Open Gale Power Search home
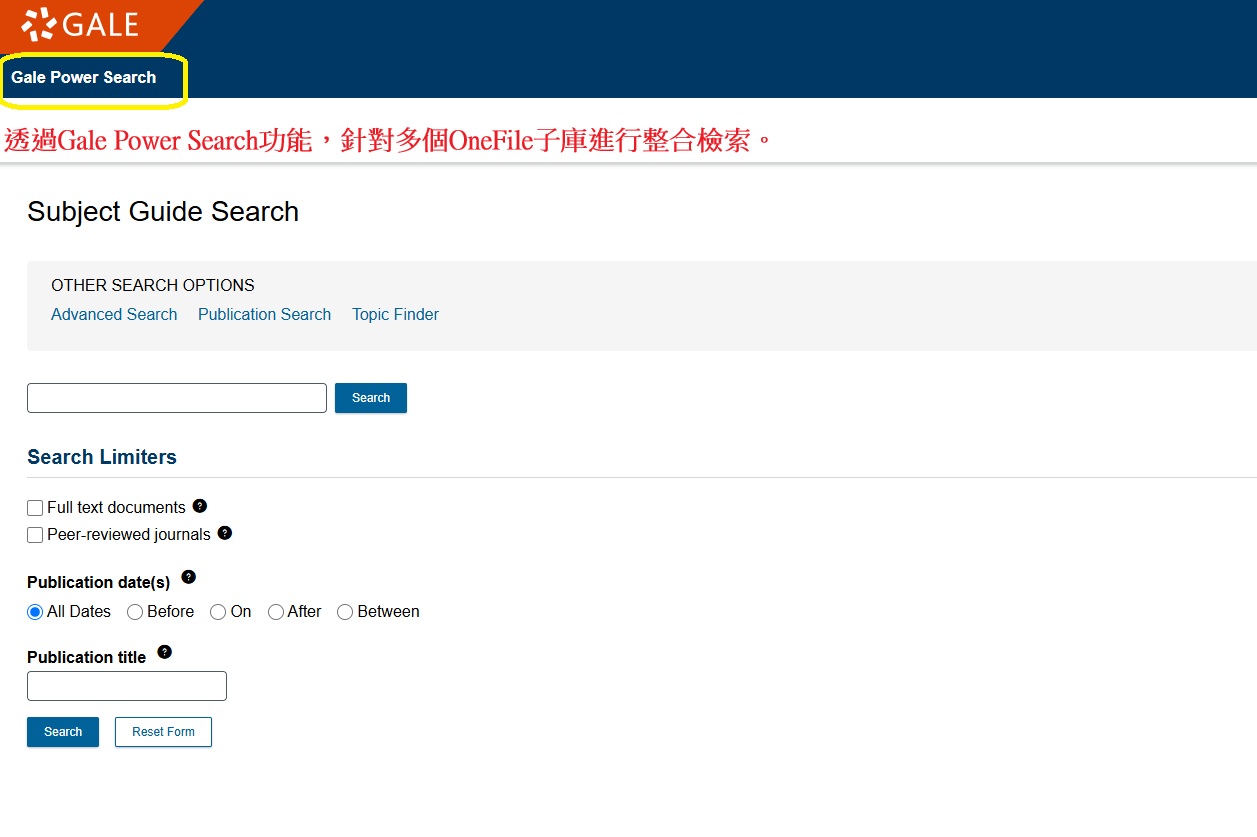The width and height of the screenshot is (1257, 837). pyautogui.click(x=84, y=77)
